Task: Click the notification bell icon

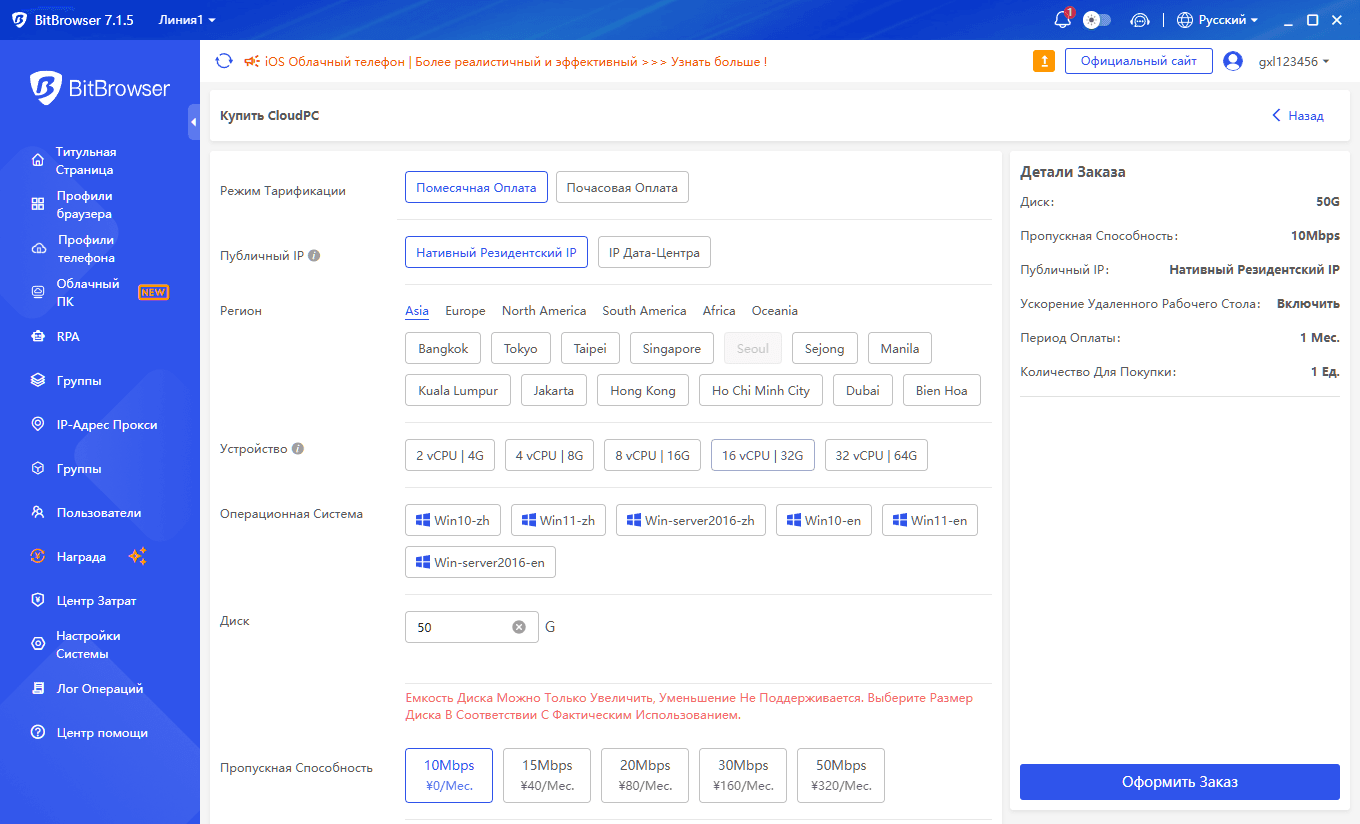Action: 1062,20
